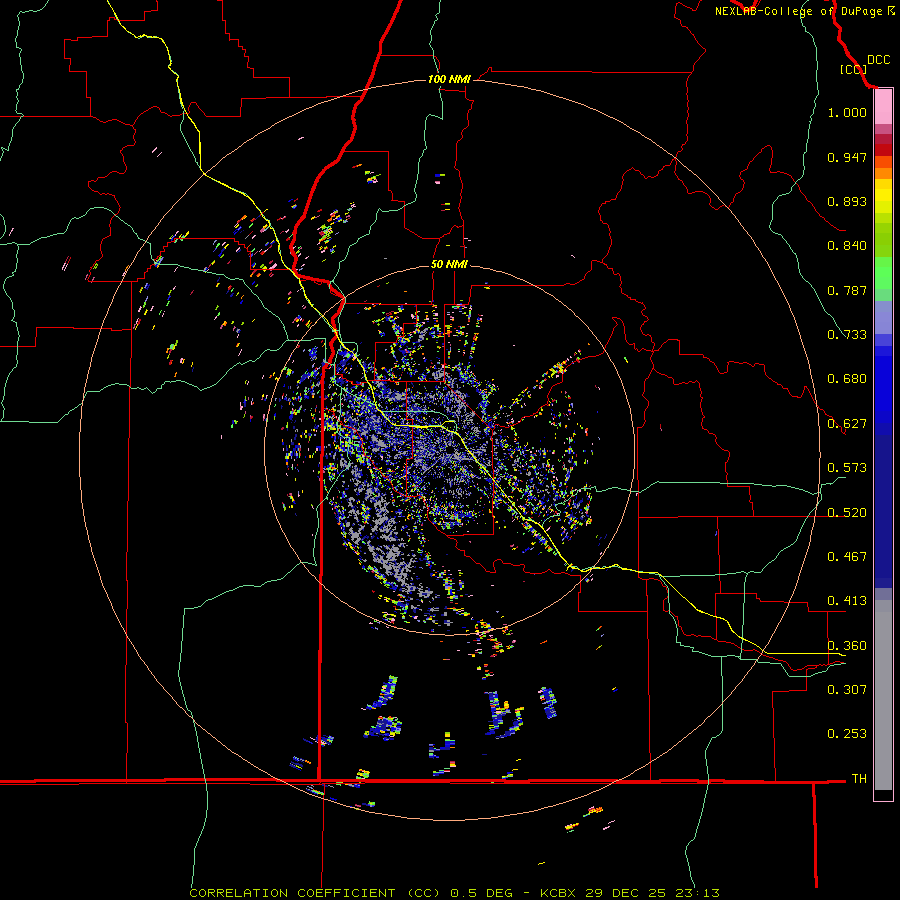Click the 0.840 color scale value
The width and height of the screenshot is (900, 900).
tap(847, 246)
